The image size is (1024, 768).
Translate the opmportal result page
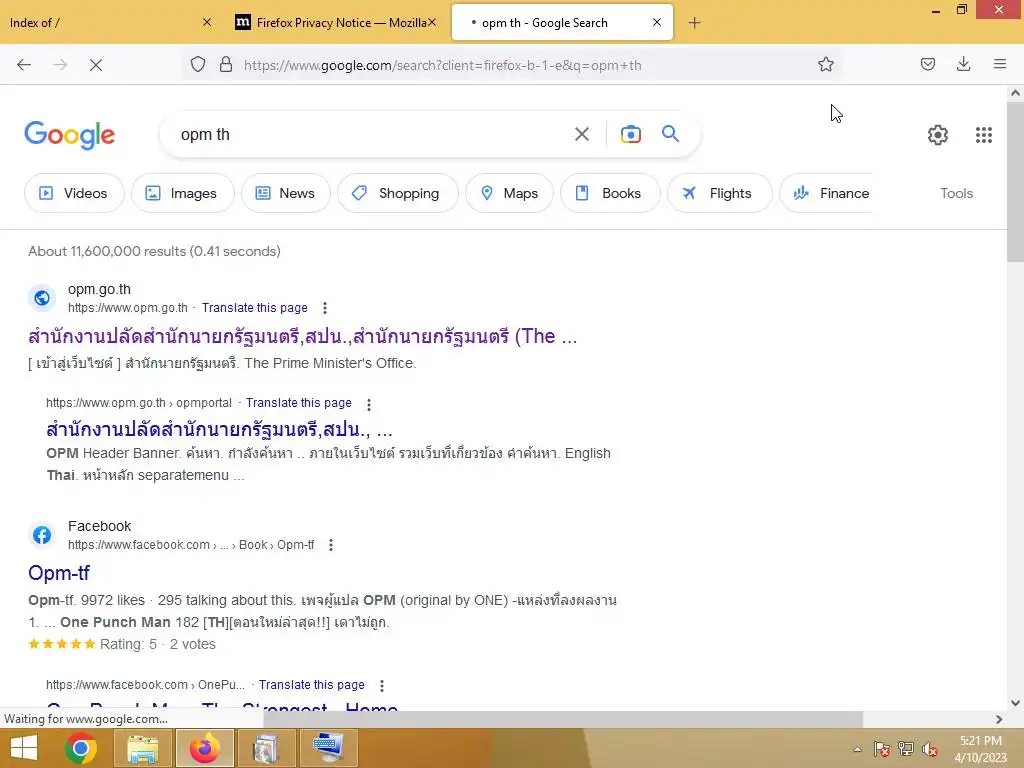click(298, 403)
